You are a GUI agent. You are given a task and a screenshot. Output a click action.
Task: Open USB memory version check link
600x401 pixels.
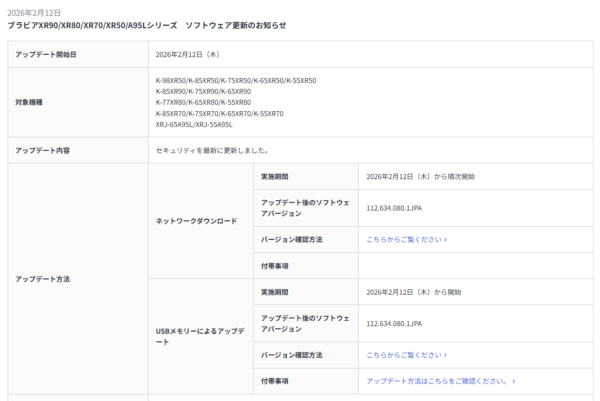point(406,355)
